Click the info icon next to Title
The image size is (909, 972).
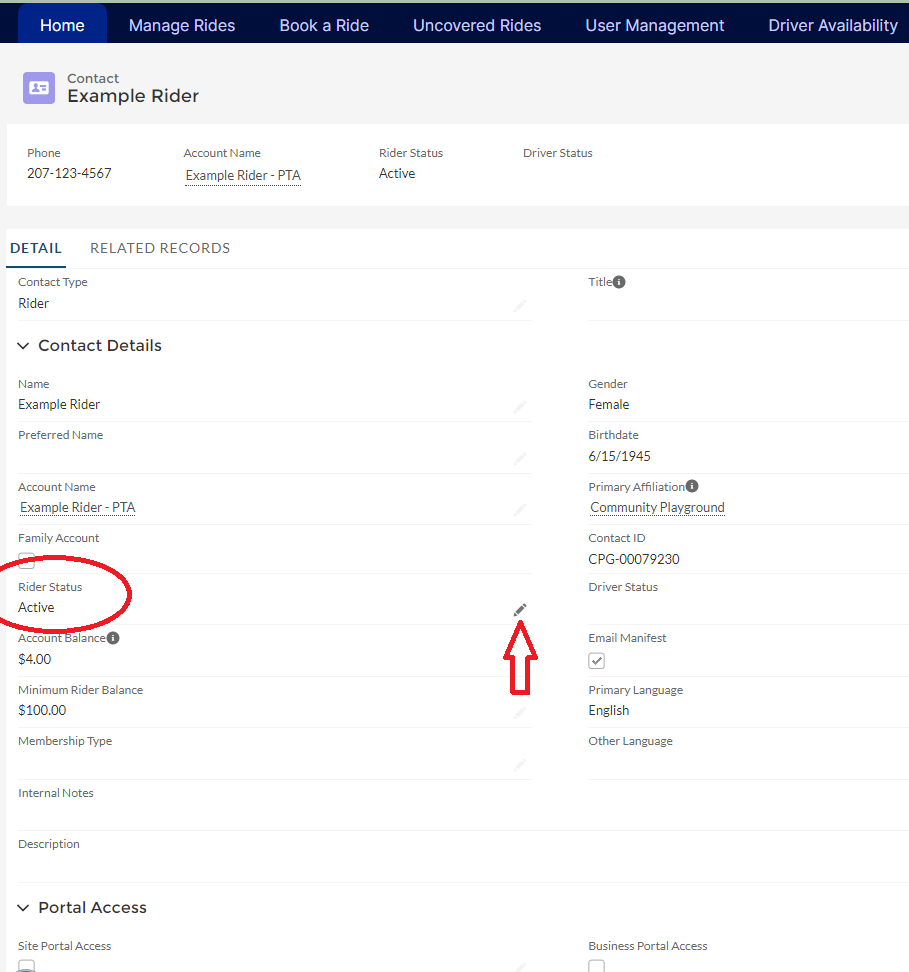tap(619, 282)
